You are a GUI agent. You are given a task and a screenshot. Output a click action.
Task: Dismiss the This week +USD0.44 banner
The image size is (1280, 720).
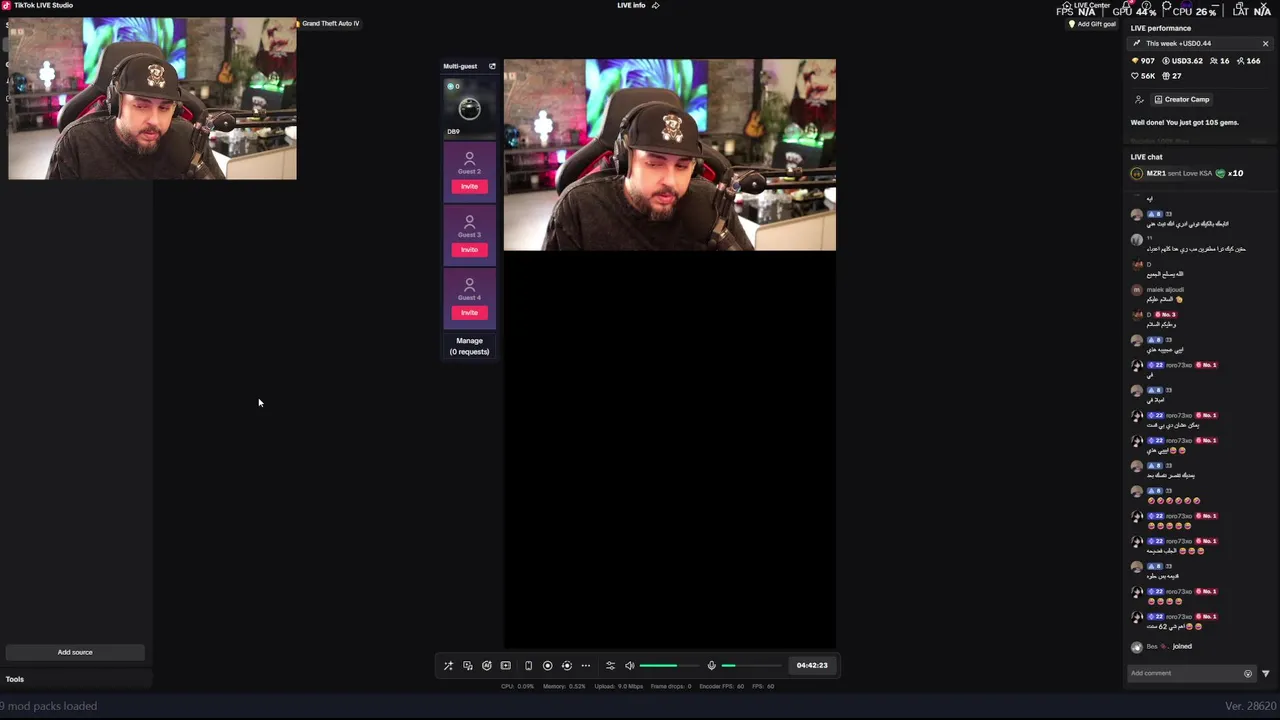tap(1265, 44)
